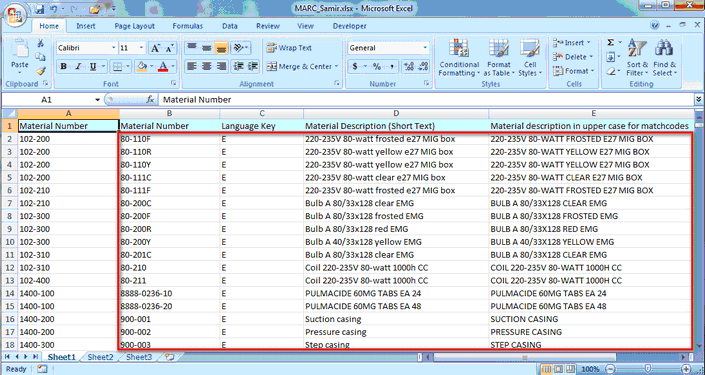Click the Office Button orb
705x375 pixels.
pyautogui.click(x=14, y=15)
